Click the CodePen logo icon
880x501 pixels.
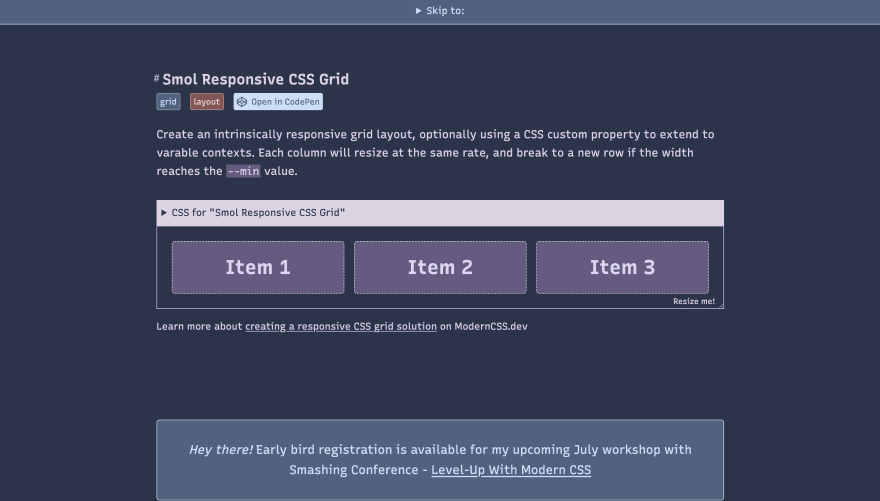[242, 102]
